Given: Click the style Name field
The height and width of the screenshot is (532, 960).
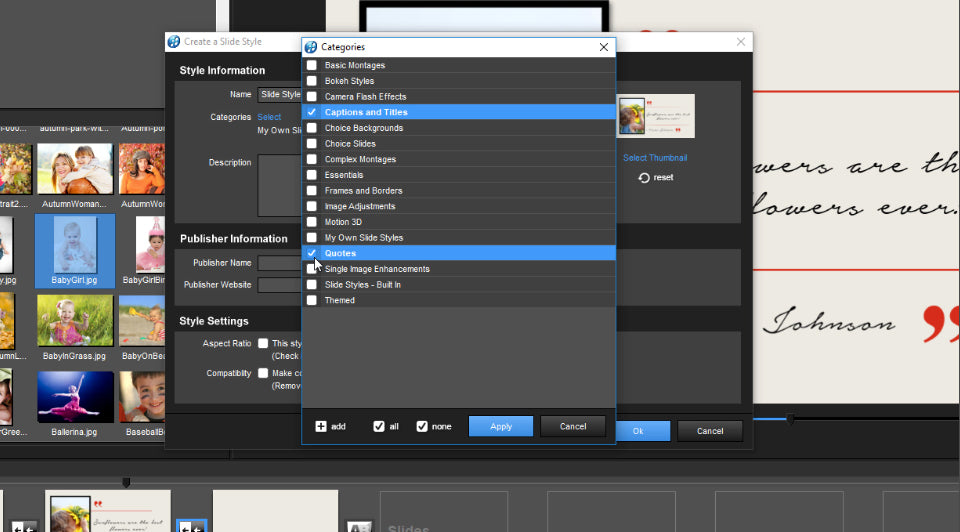Looking at the screenshot, I should tap(279, 94).
